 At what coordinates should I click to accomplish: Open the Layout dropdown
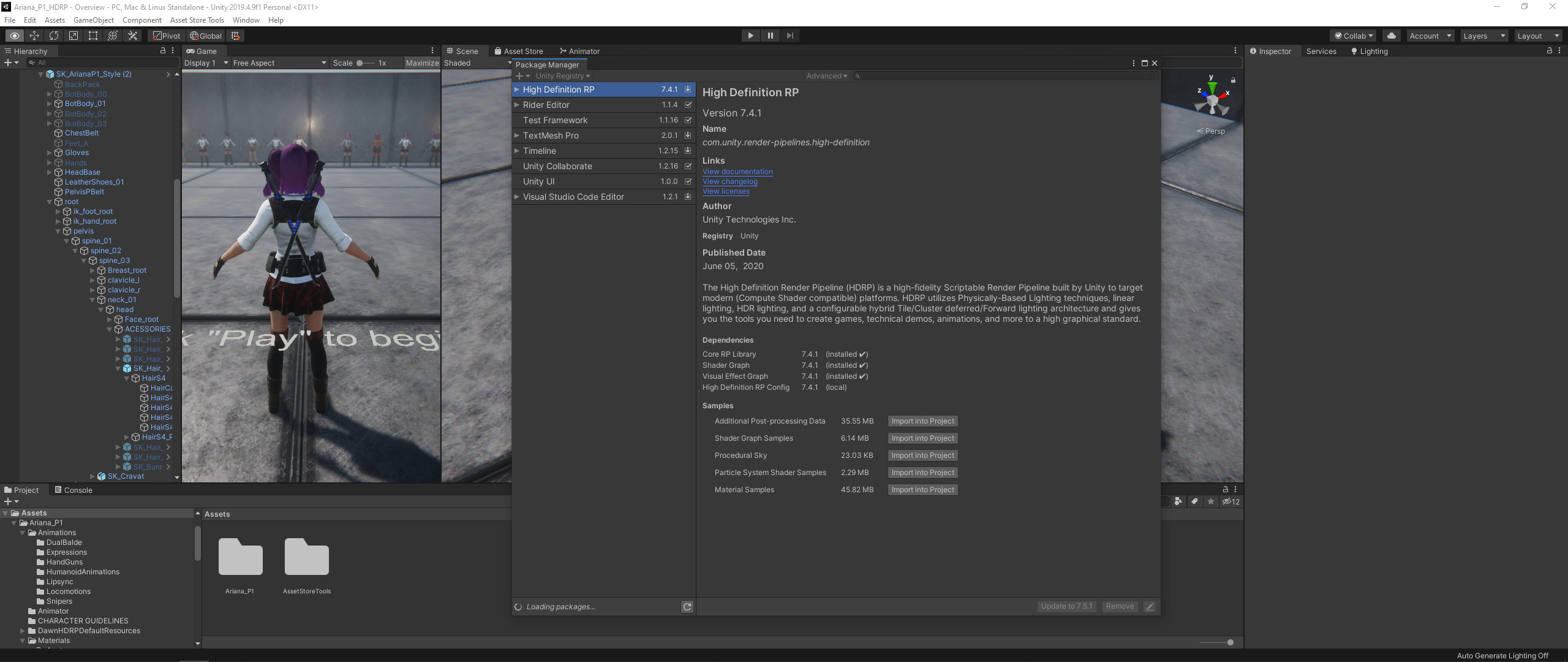pyautogui.click(x=1537, y=36)
